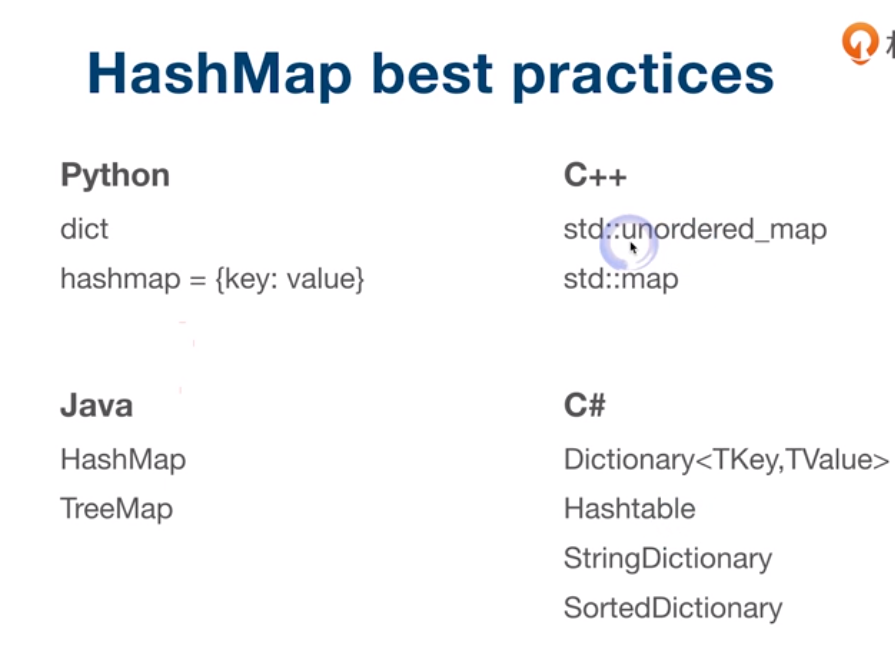Click the std::map entry
This screenshot has height=651, width=895.
pyautogui.click(x=621, y=279)
